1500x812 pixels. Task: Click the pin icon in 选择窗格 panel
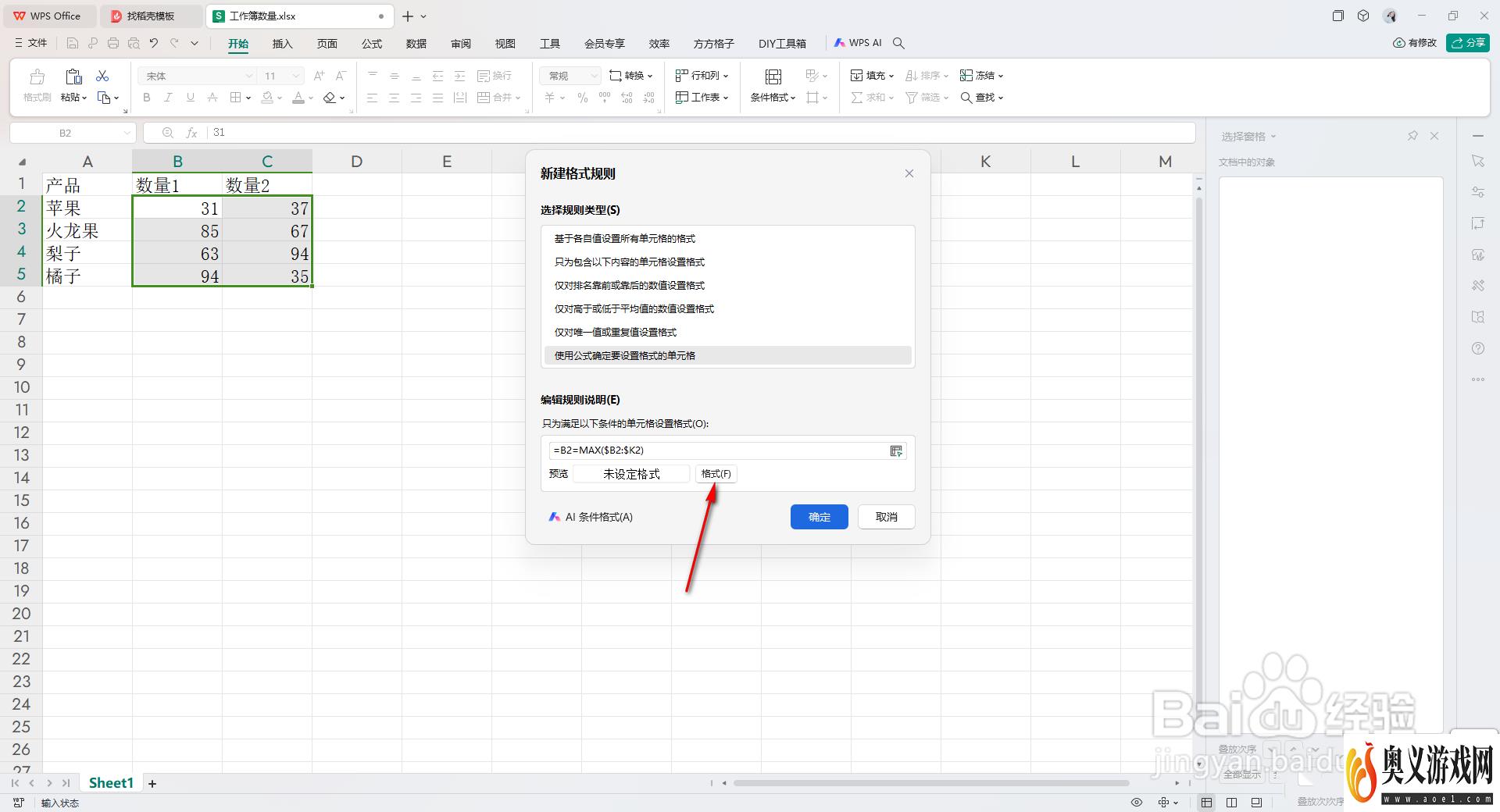click(1412, 136)
